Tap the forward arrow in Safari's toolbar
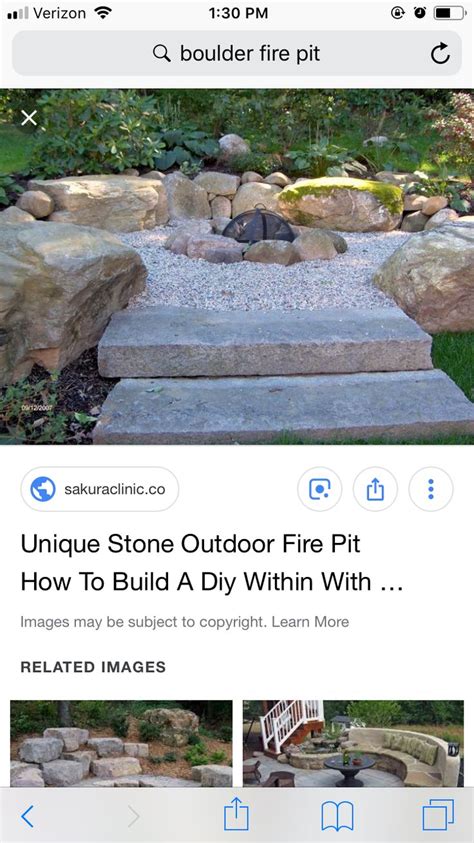This screenshot has width=474, height=843. (x=133, y=816)
